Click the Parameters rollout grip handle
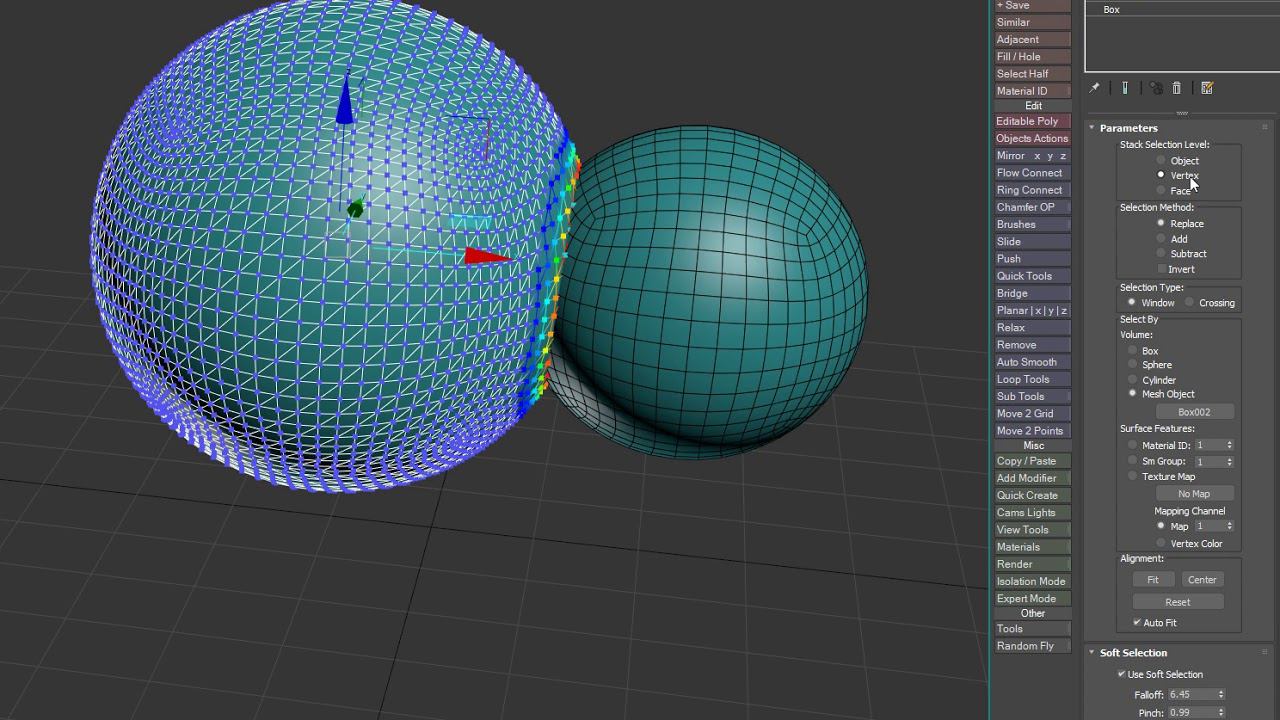This screenshot has width=1280, height=720. (x=1265, y=128)
